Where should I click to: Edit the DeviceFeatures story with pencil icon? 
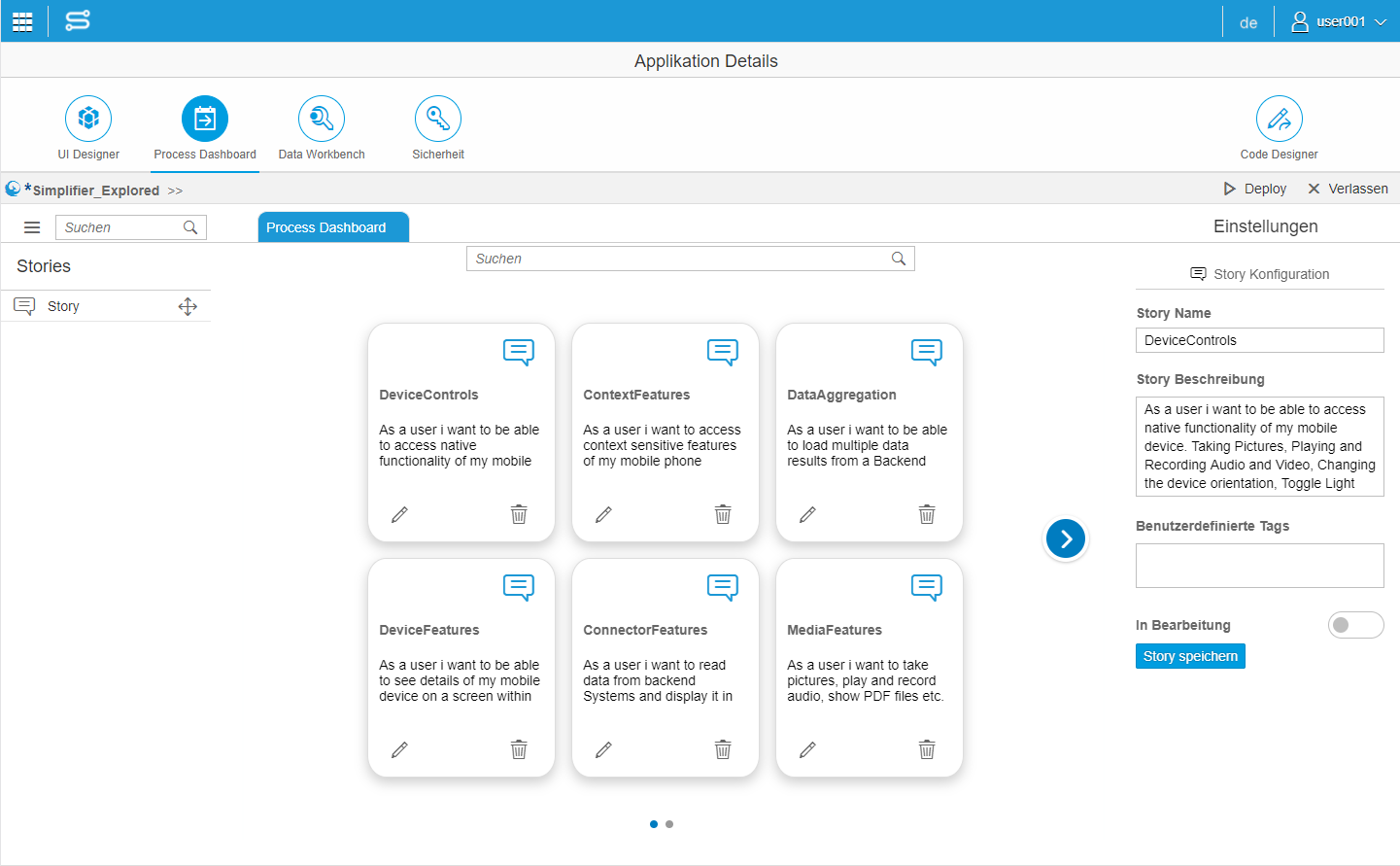point(399,749)
